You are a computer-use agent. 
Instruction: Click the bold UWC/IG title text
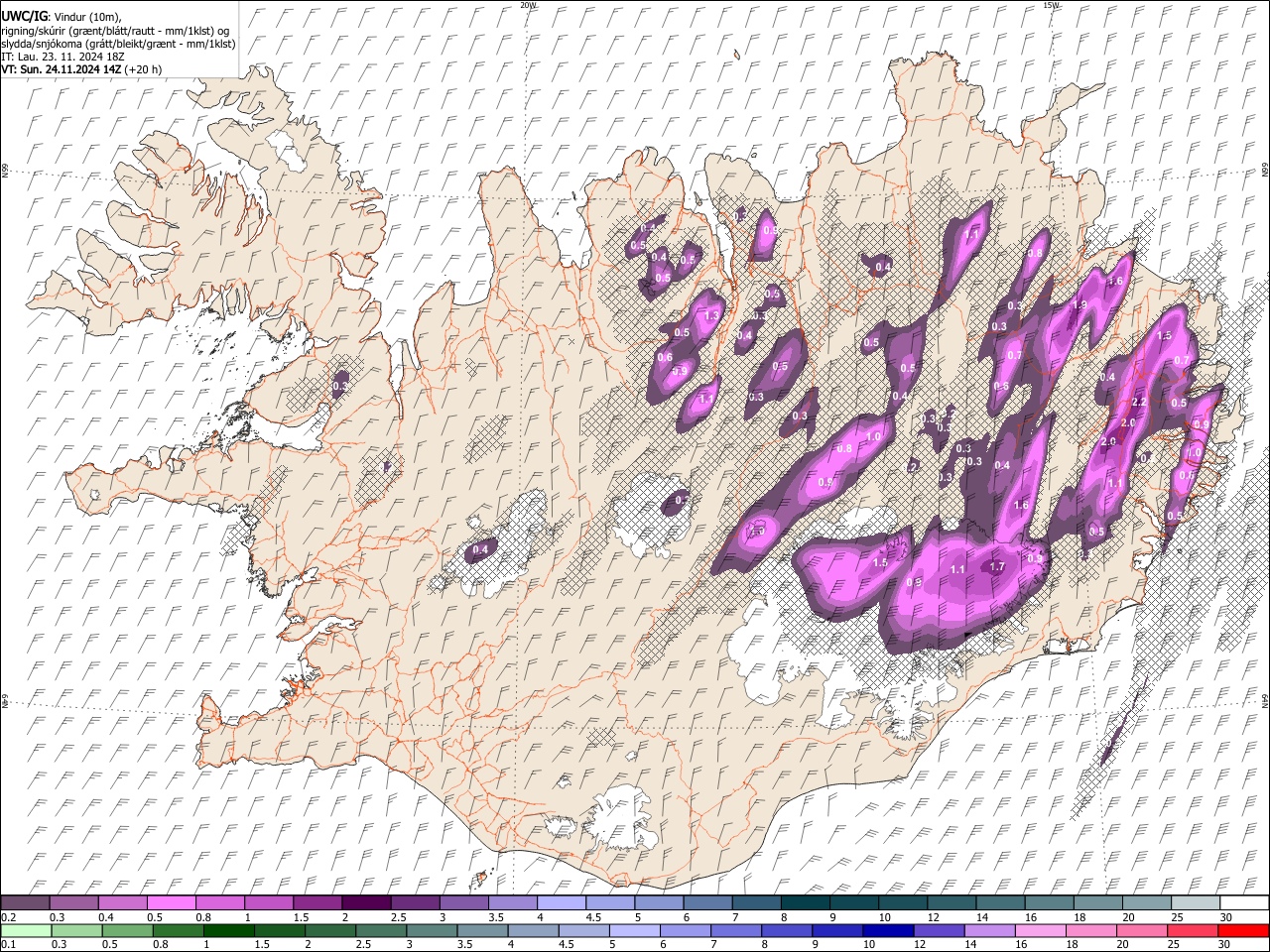pos(26,15)
